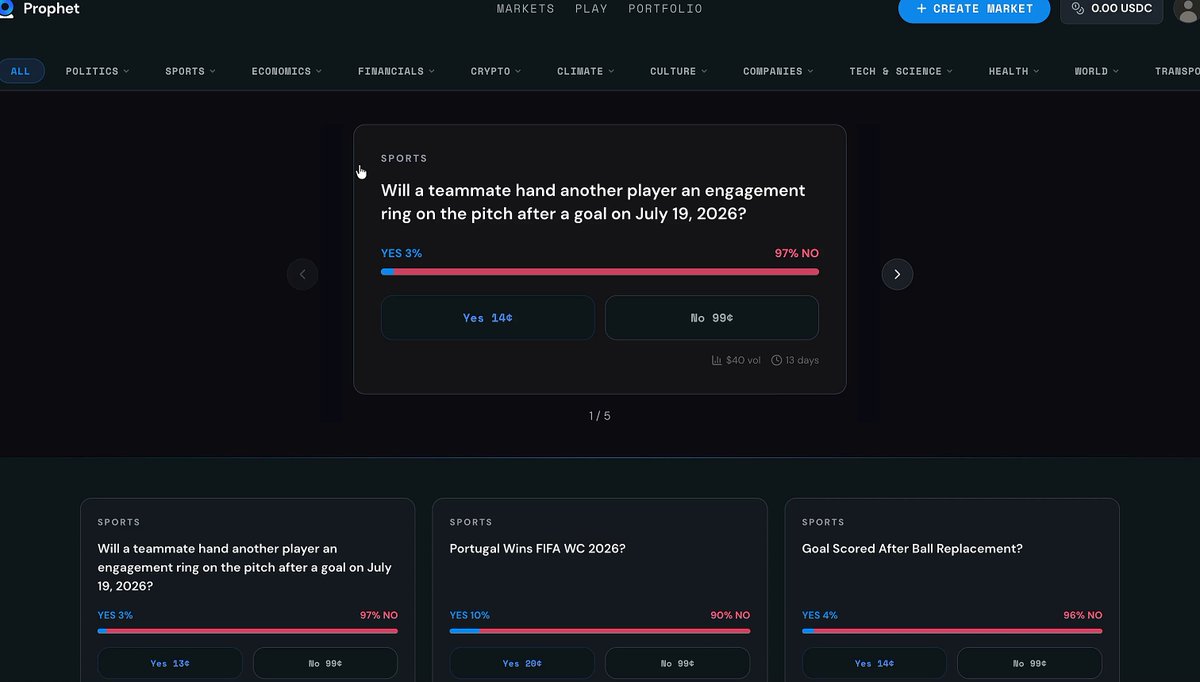Click the coins icon beside 0.00 USDC
Screen dimensions: 1200x682
click(1078, 8)
